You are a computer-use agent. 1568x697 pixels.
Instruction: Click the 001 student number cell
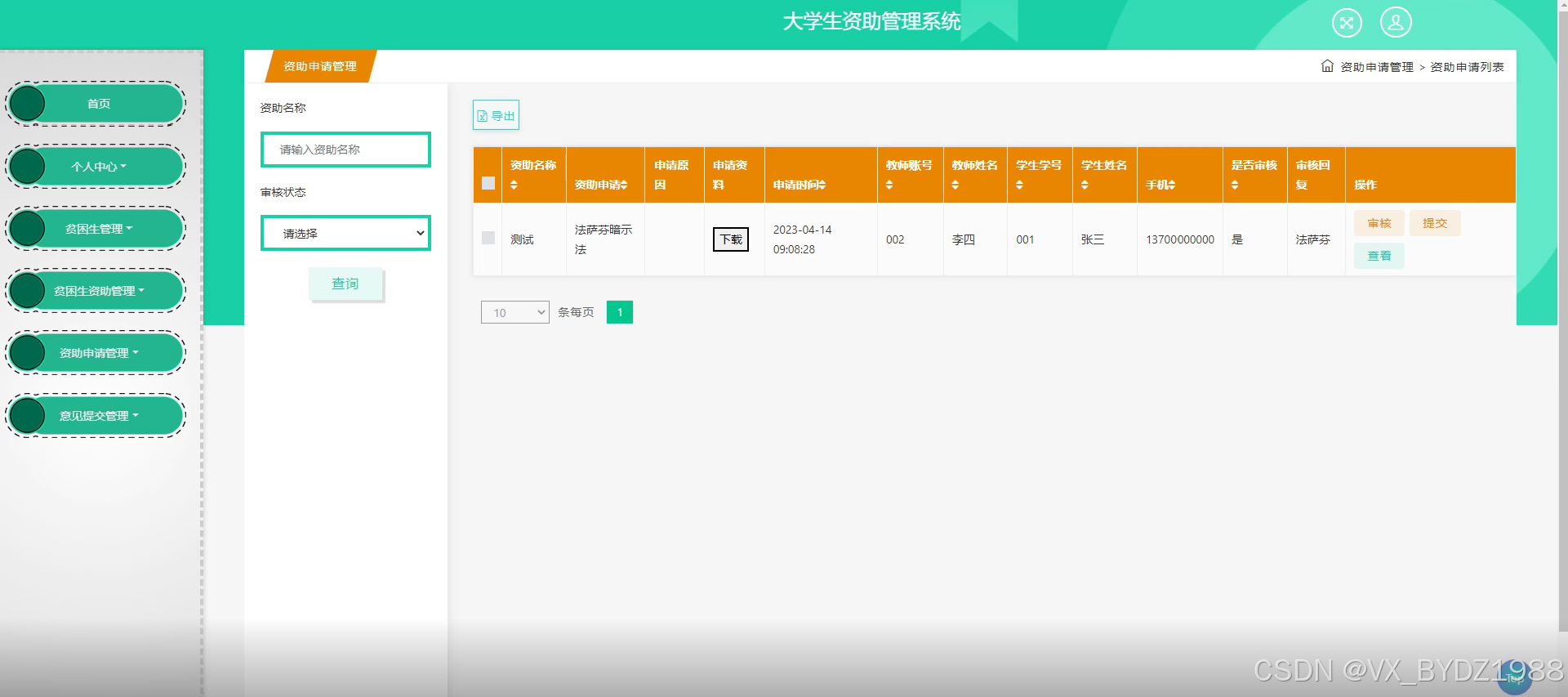(1040, 239)
